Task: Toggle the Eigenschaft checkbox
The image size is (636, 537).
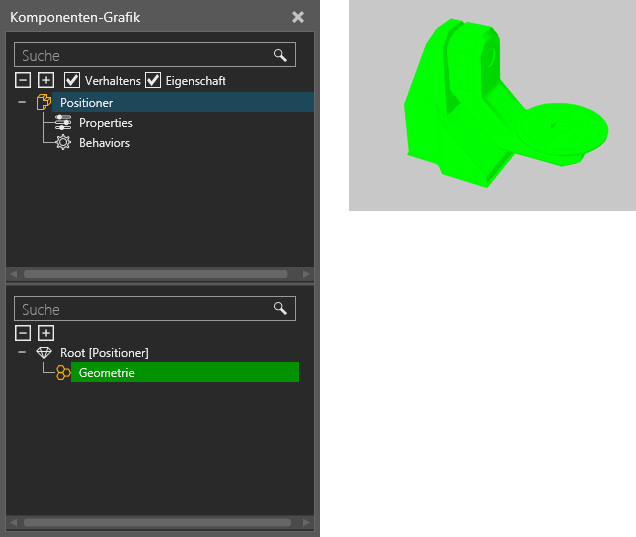Action: click(153, 80)
